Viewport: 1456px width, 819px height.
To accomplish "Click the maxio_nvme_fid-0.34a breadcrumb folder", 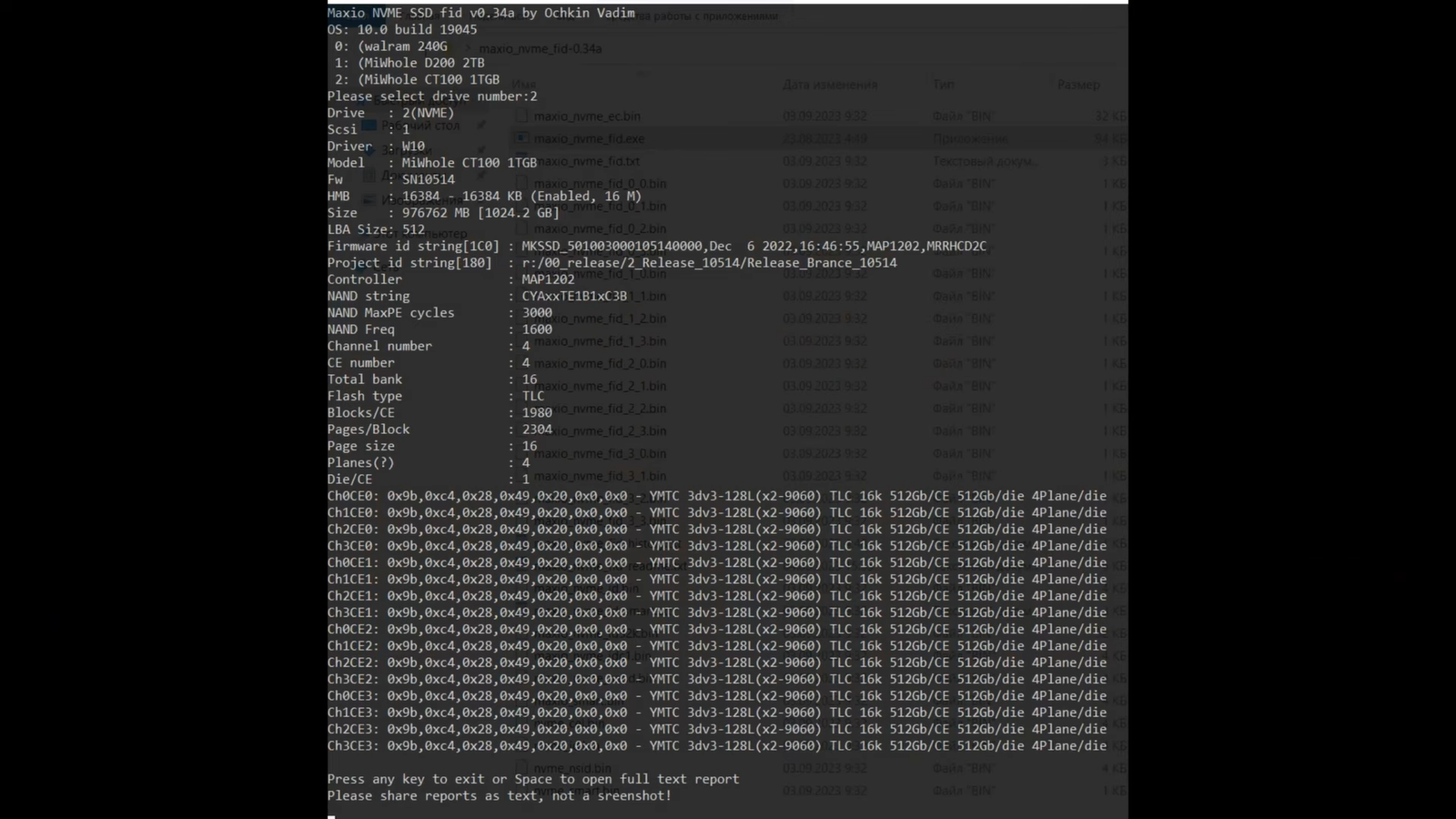I will click(x=540, y=48).
